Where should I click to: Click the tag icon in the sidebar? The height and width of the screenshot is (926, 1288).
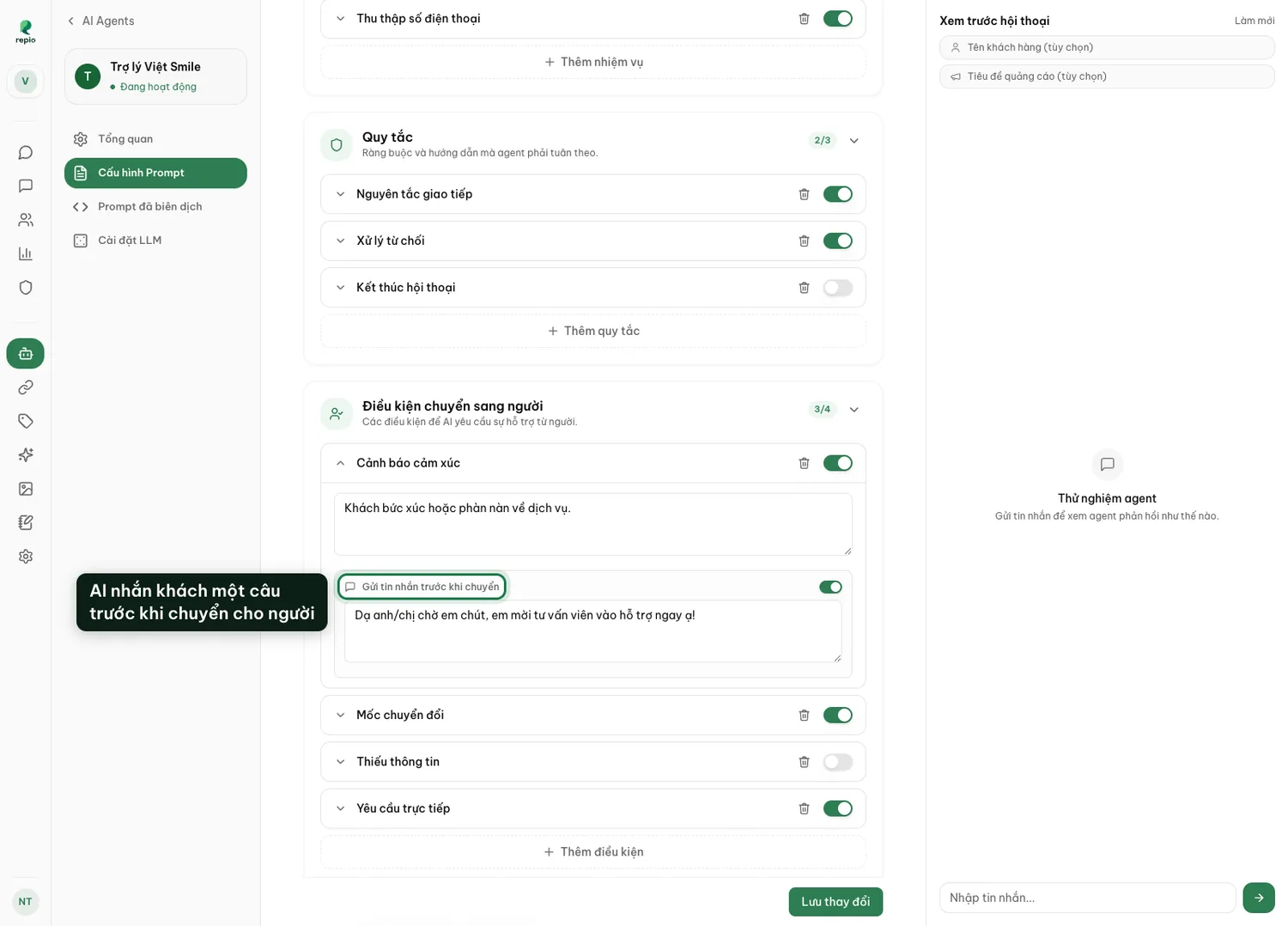26,421
